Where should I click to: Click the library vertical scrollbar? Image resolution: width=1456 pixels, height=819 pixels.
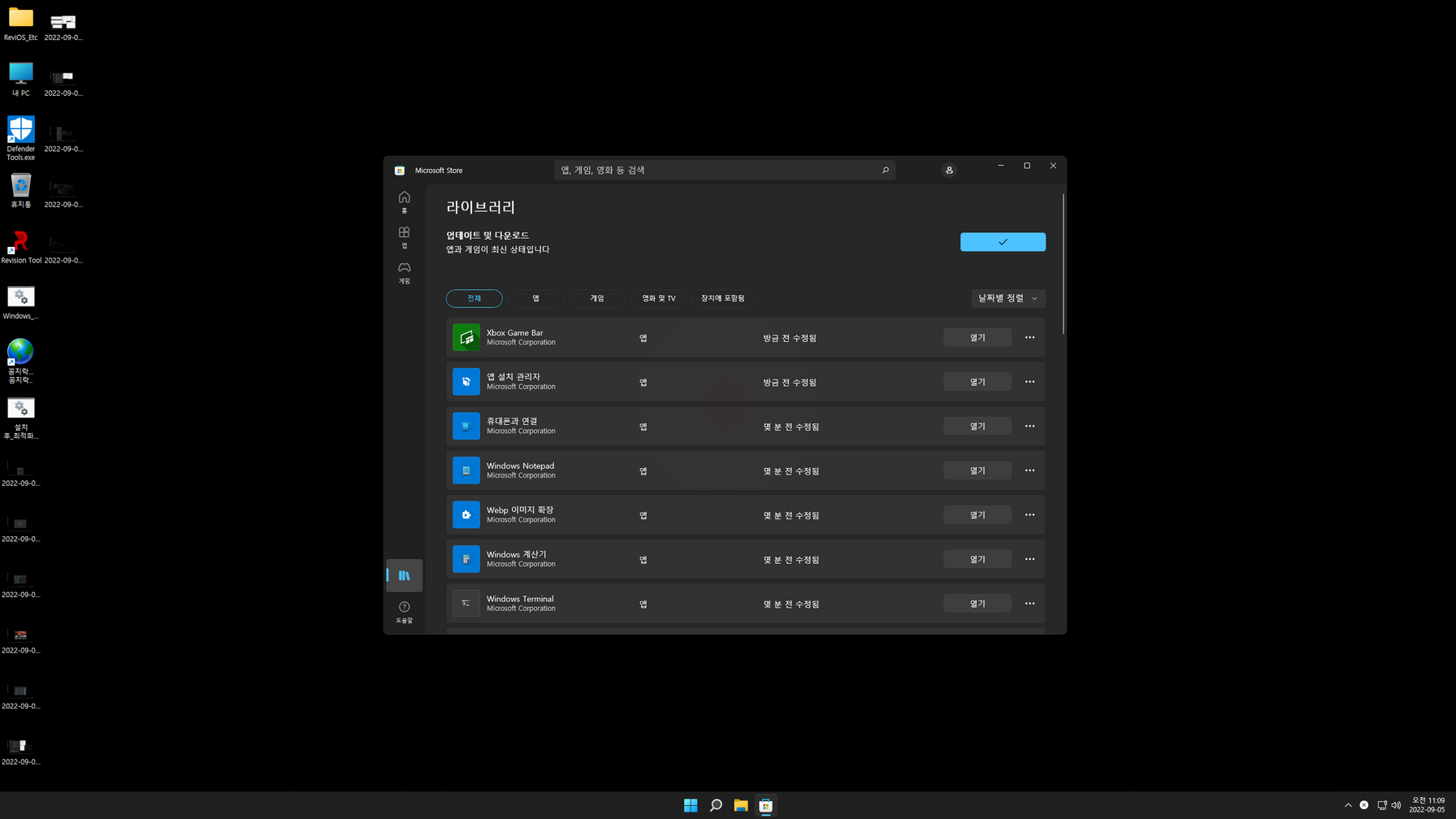coord(1063,263)
